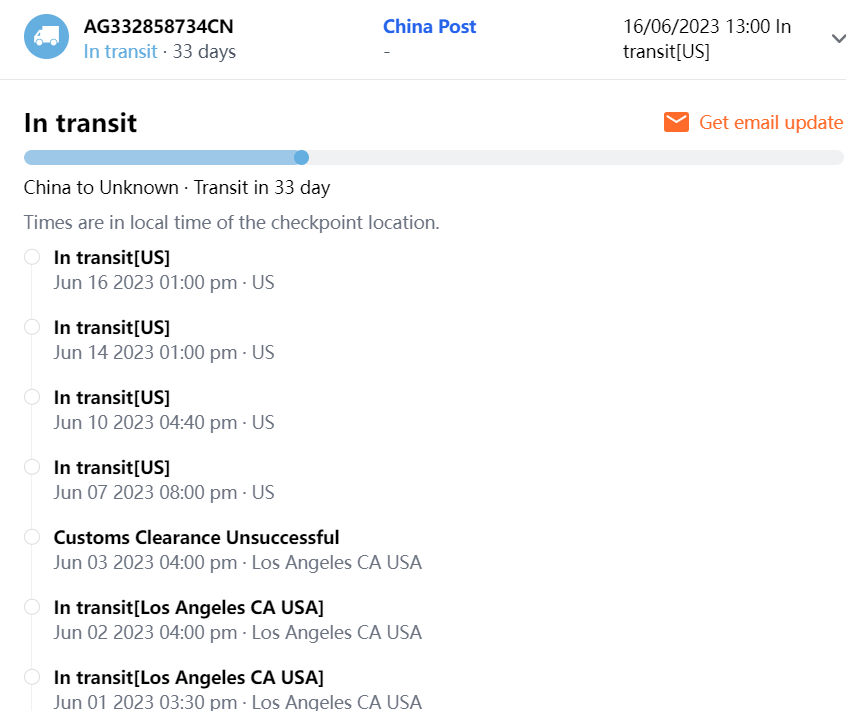This screenshot has height=711, width=846.
Task: Click the Customs Clearance Unsuccessful timeline marker
Action: click(x=32, y=537)
